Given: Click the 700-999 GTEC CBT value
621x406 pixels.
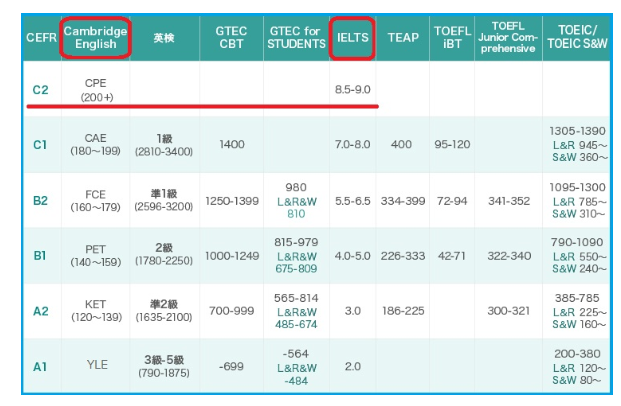Looking at the screenshot, I should click(232, 311).
